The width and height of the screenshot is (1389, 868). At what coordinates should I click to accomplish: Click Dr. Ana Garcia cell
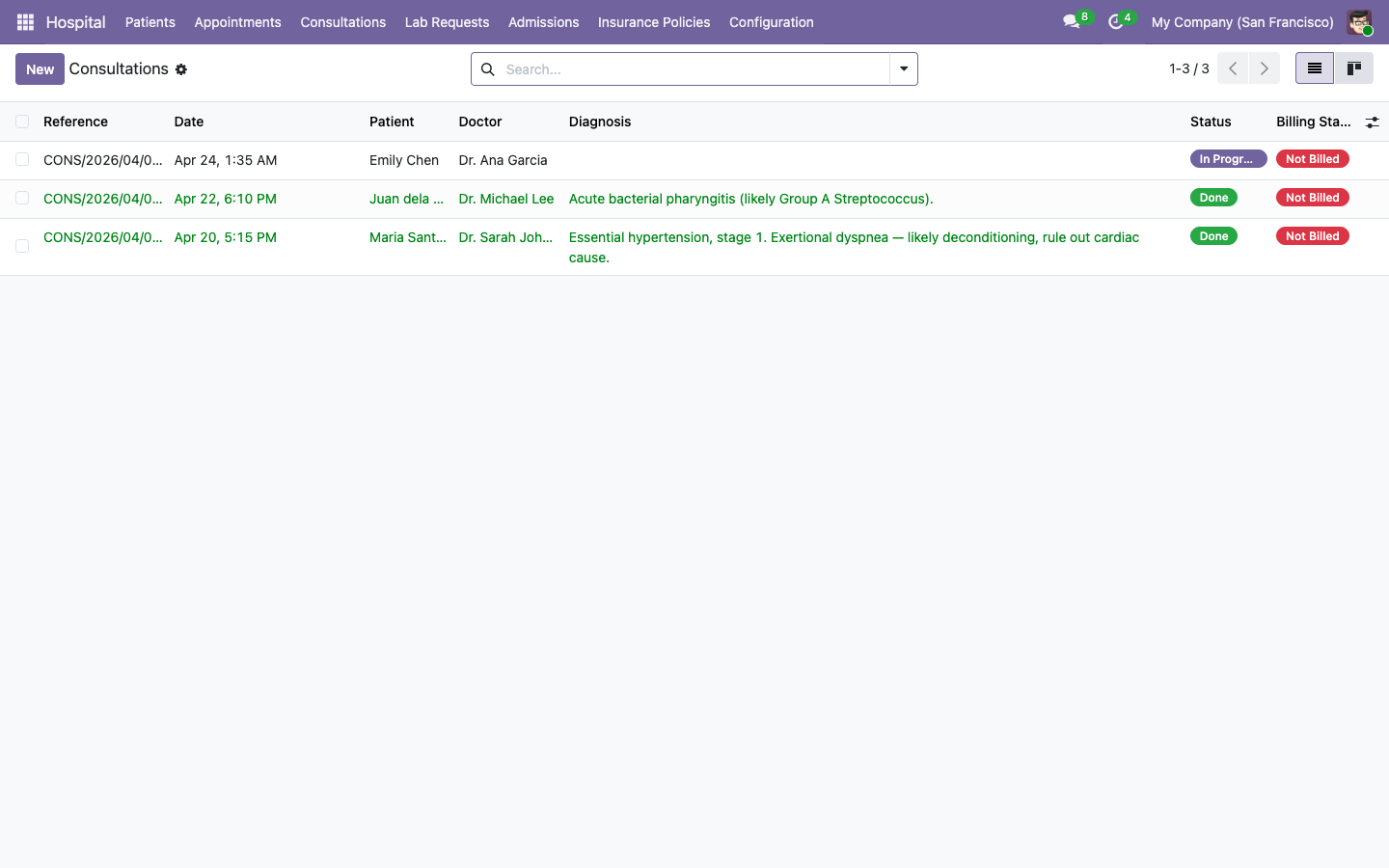coord(503,160)
